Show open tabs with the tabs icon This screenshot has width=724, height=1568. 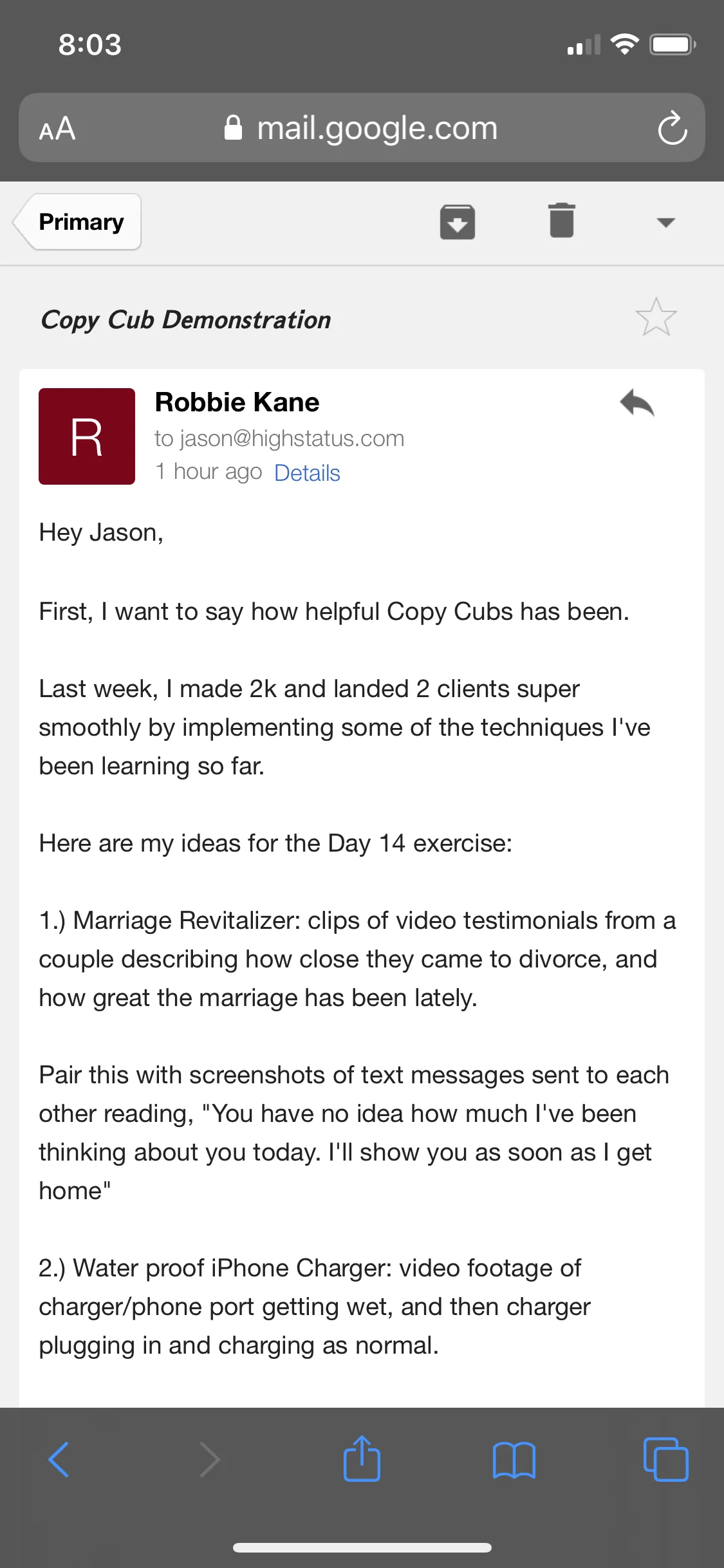click(x=665, y=1459)
